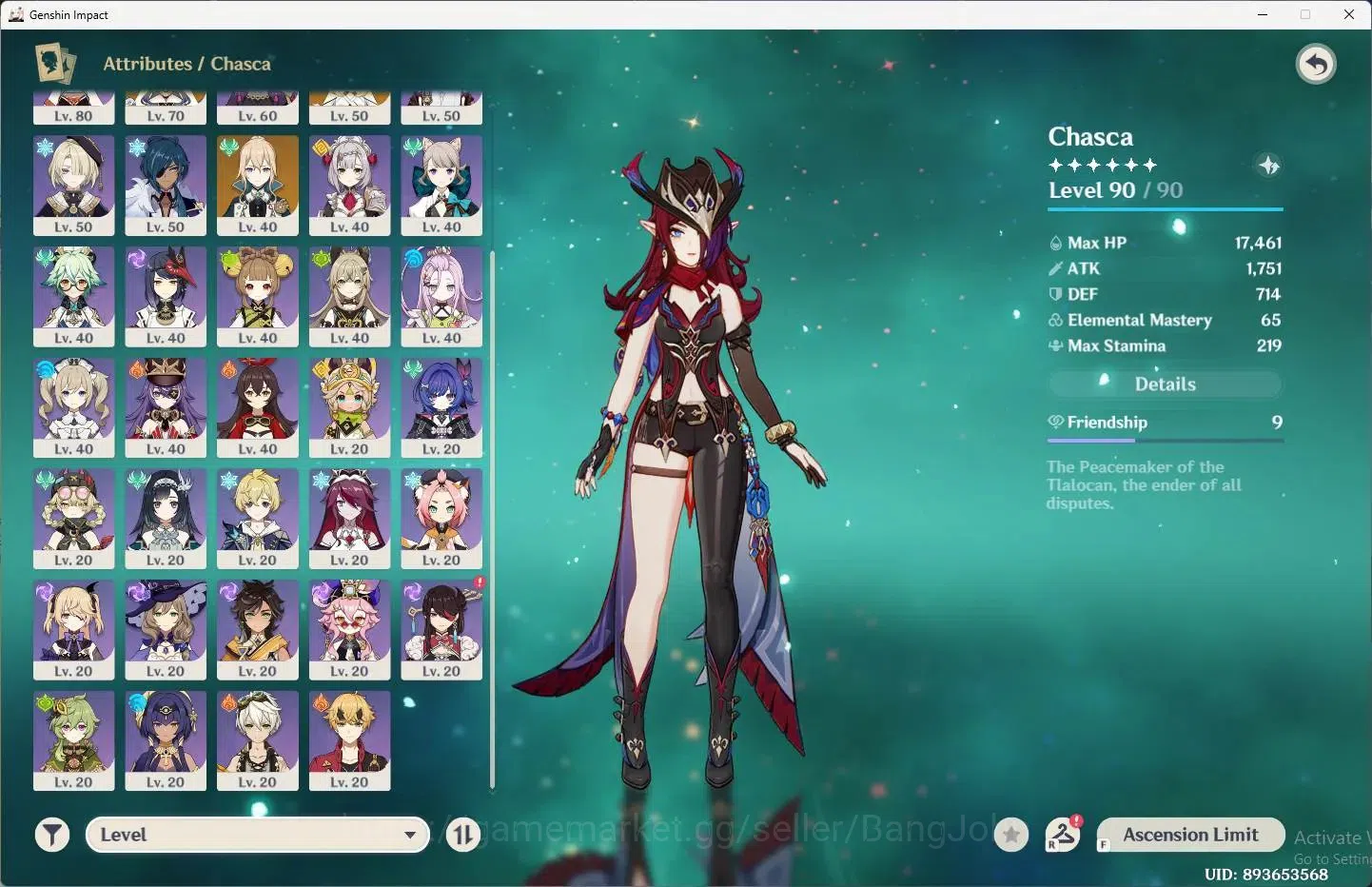Viewport: 1372px width, 887px height.
Task: Select Barbara's Lv. 40 portrait
Action: tap(73, 408)
